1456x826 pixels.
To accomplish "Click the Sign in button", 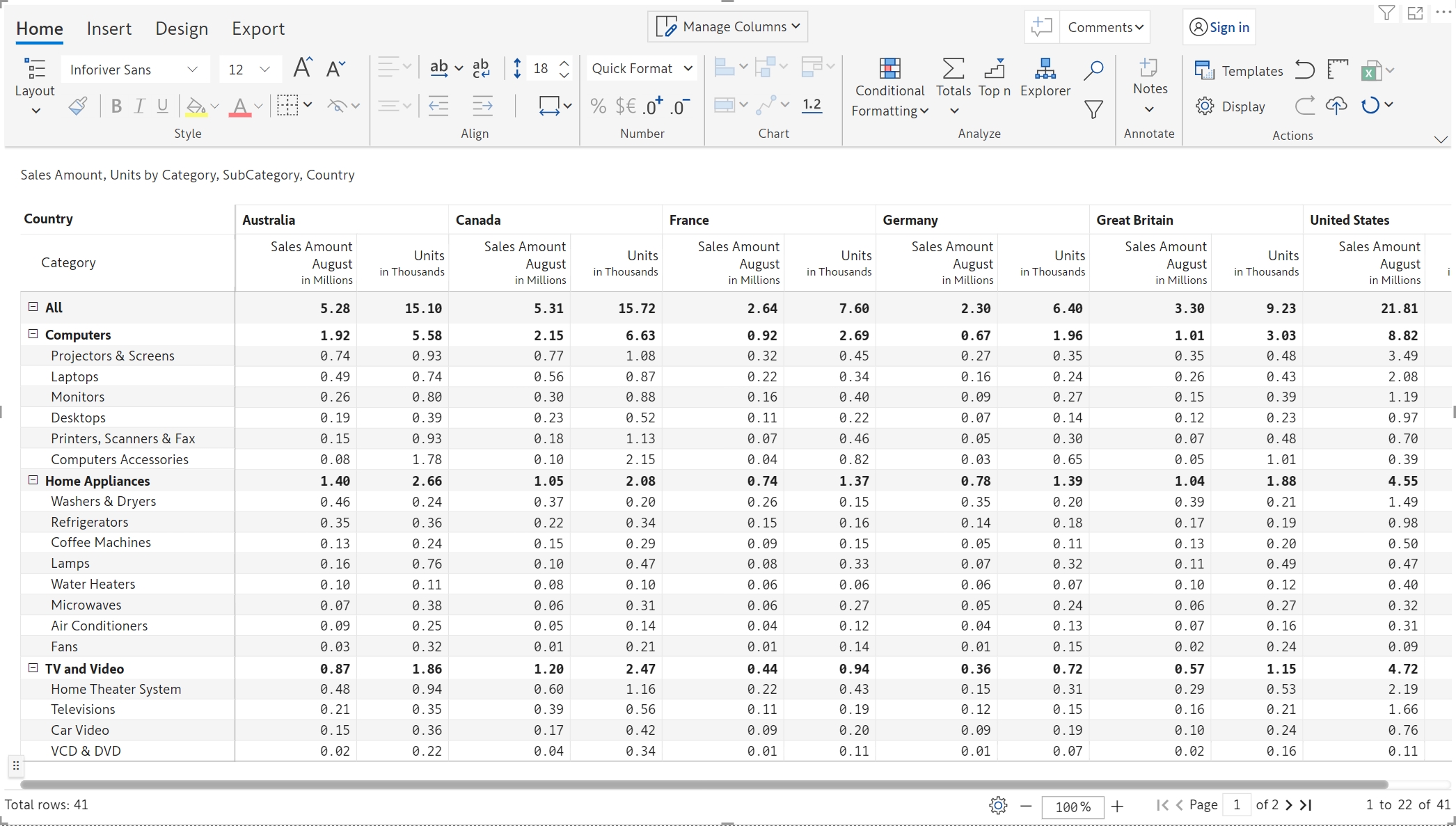I will [1219, 27].
